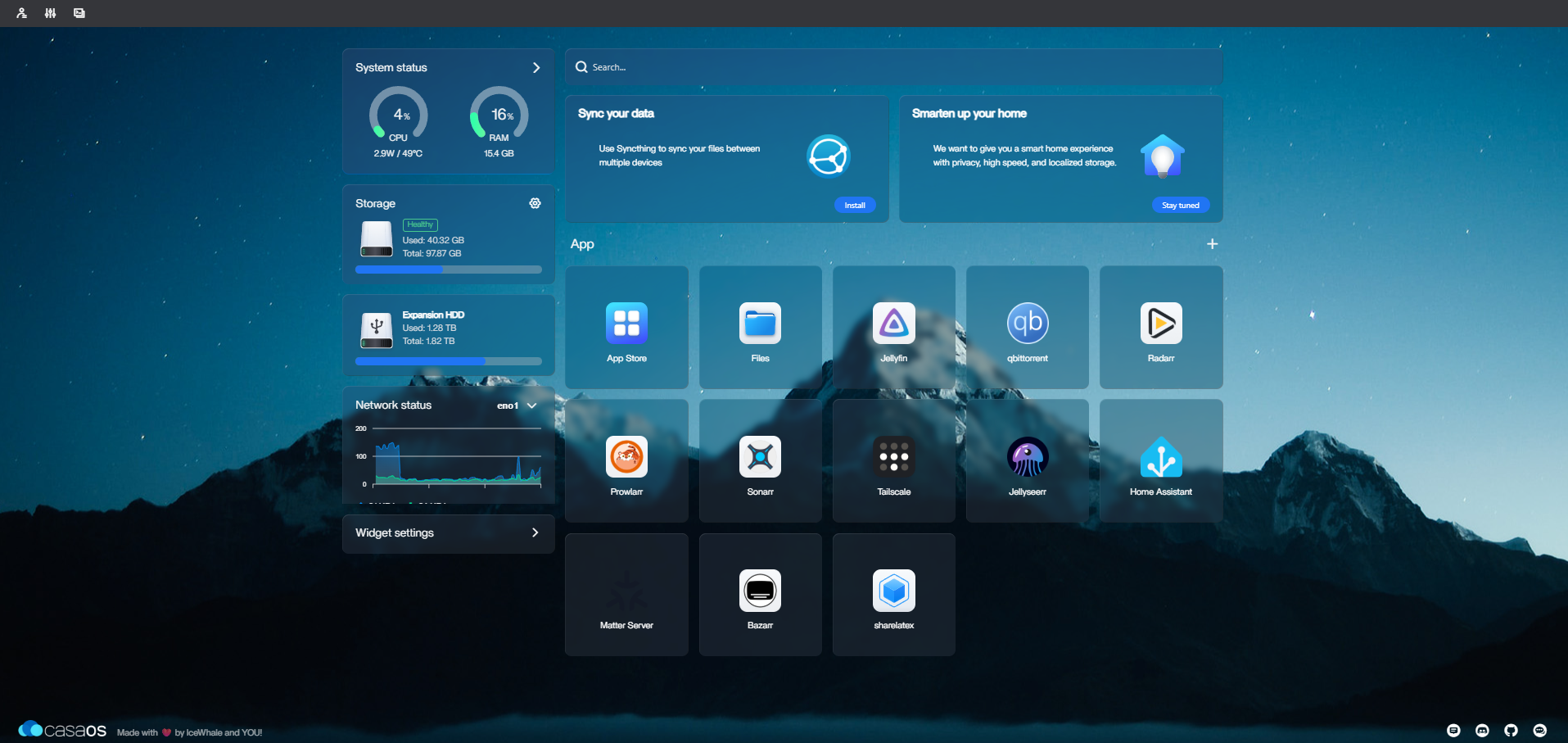Open the rightmost footer message icon
The height and width of the screenshot is (743, 1568).
point(1539,731)
